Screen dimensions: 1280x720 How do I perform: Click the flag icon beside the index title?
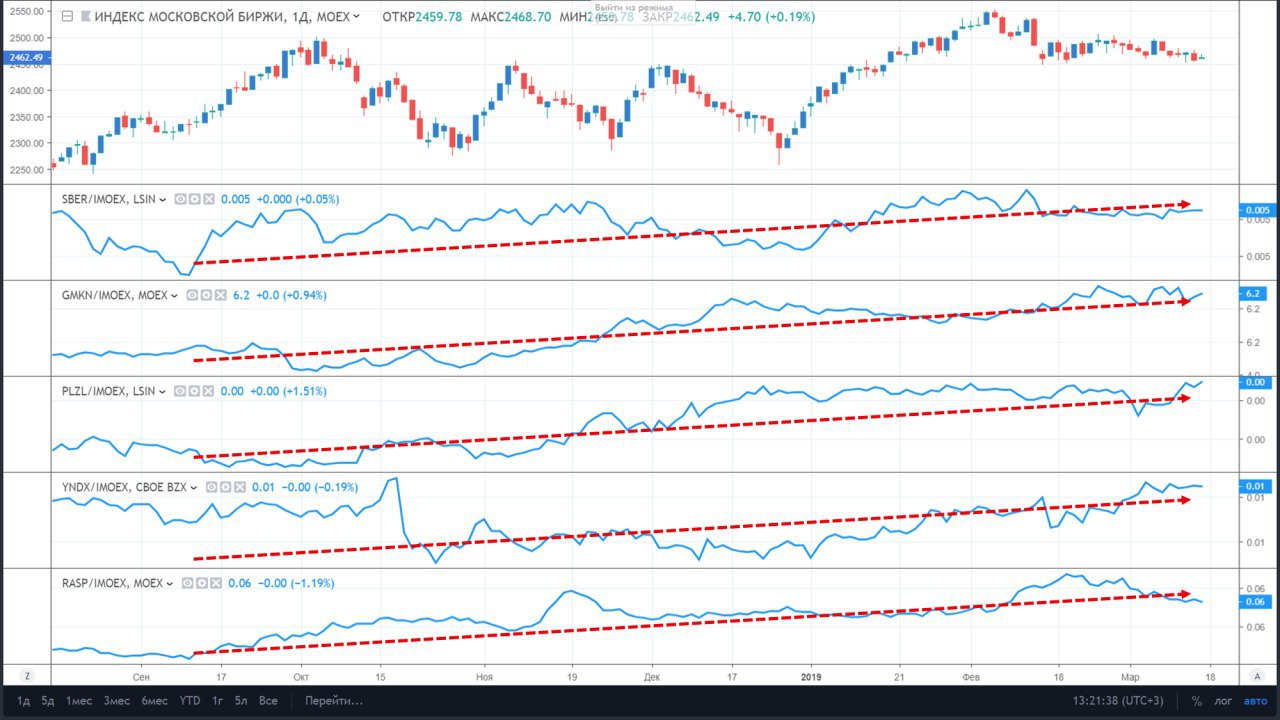pos(84,17)
